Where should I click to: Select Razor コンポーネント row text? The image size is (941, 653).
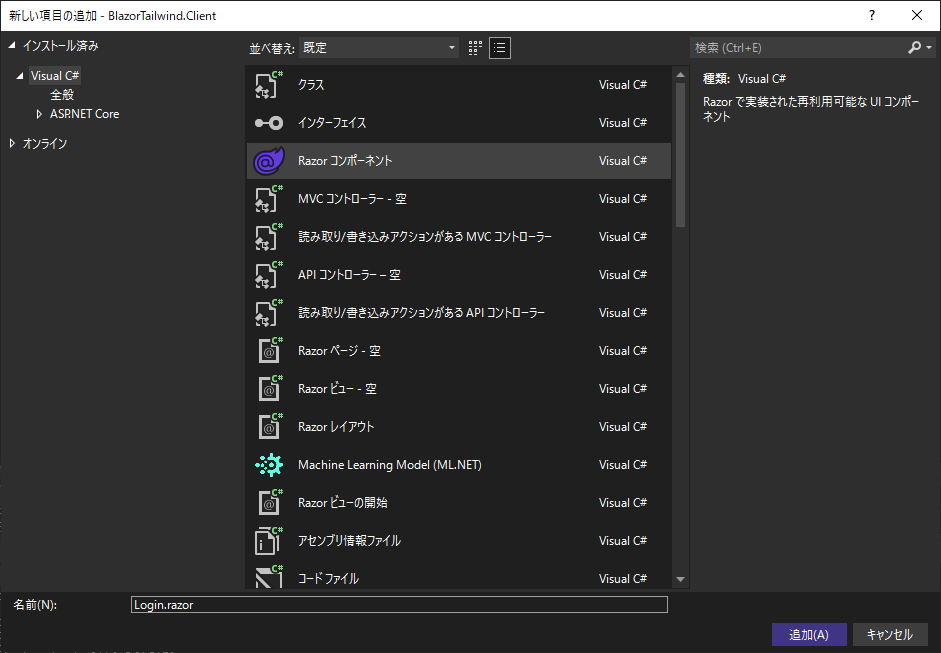pyautogui.click(x=345, y=160)
